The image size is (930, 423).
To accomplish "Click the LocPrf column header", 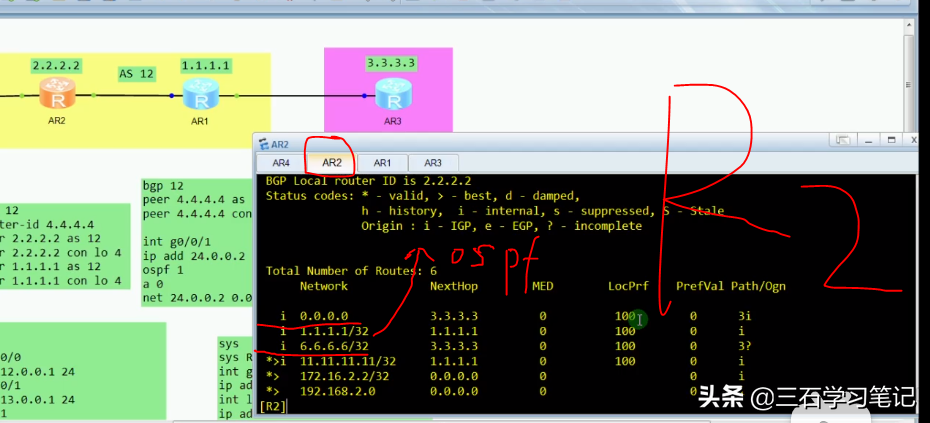I will pos(629,287).
